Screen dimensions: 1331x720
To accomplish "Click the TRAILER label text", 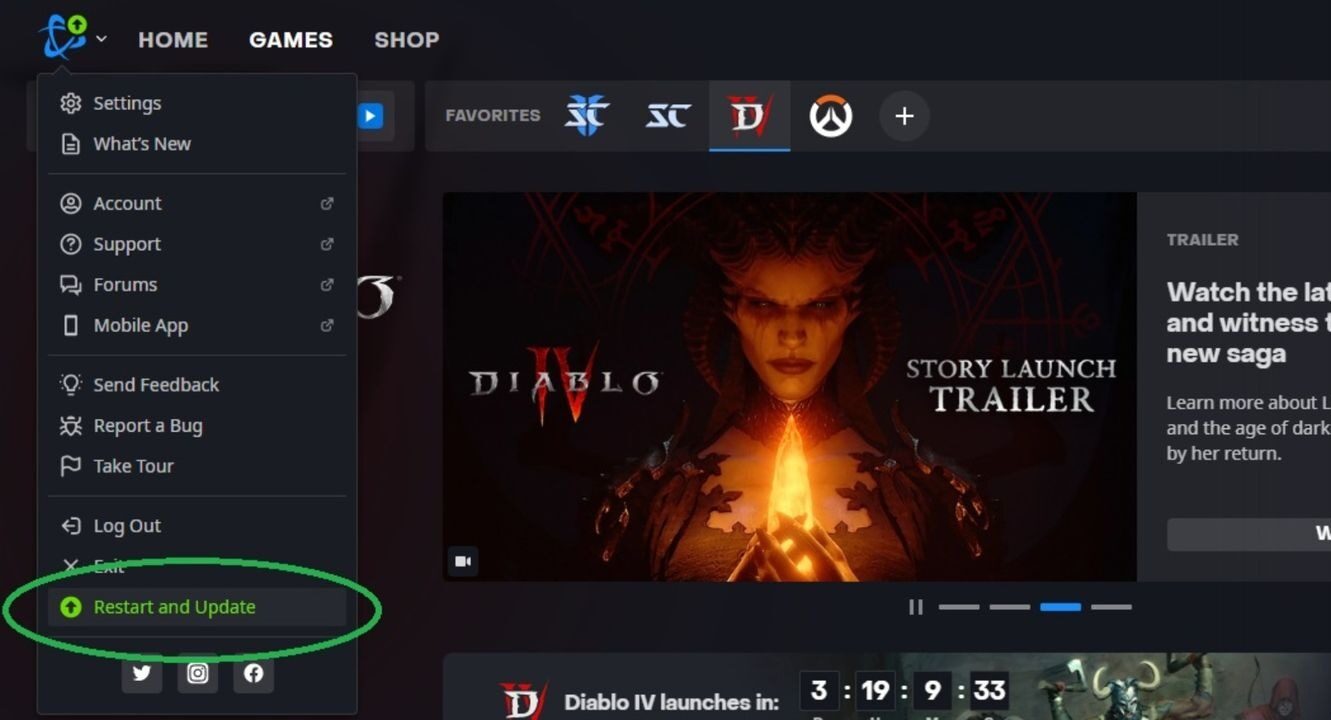I will tap(1202, 240).
